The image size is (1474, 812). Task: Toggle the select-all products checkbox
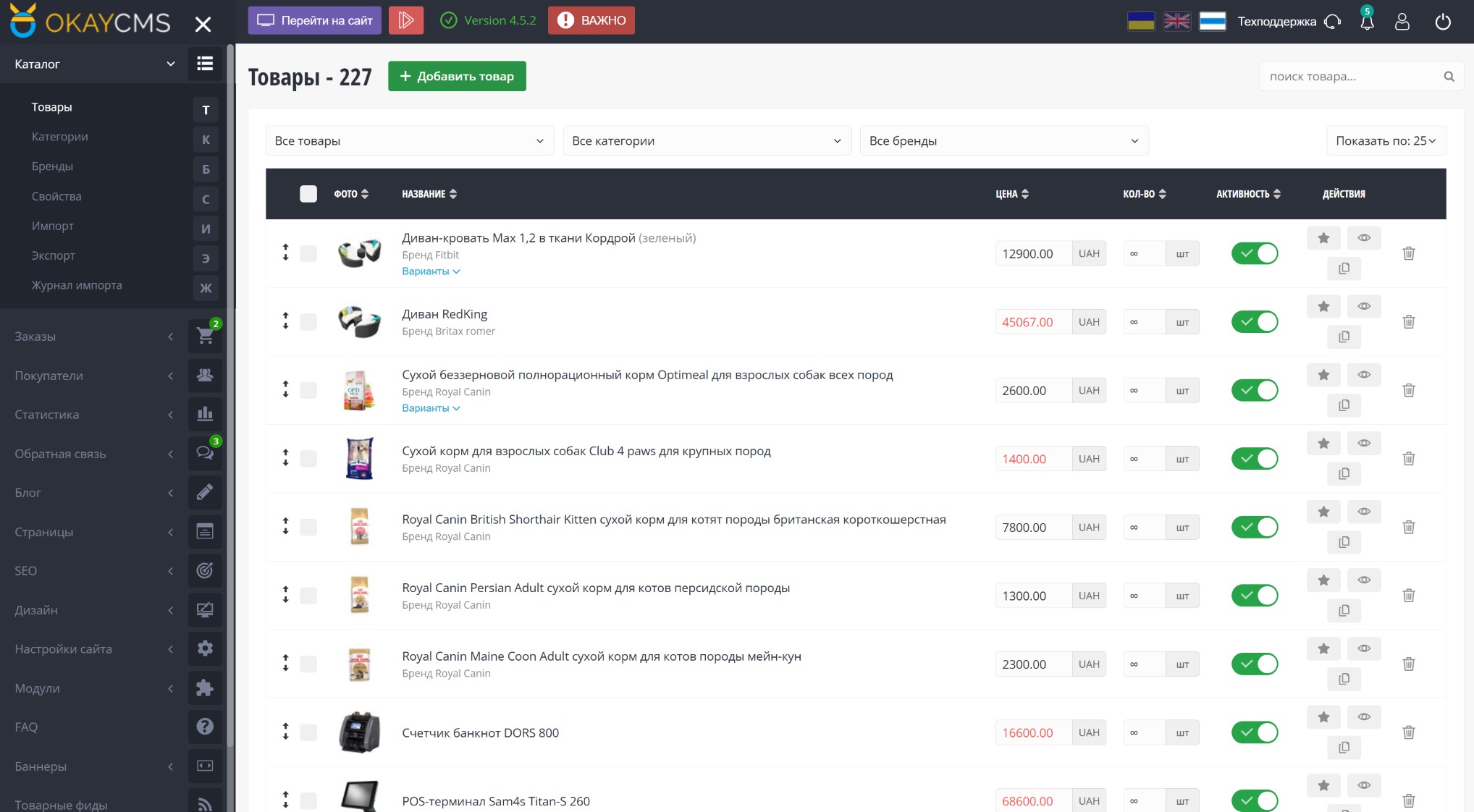click(308, 194)
